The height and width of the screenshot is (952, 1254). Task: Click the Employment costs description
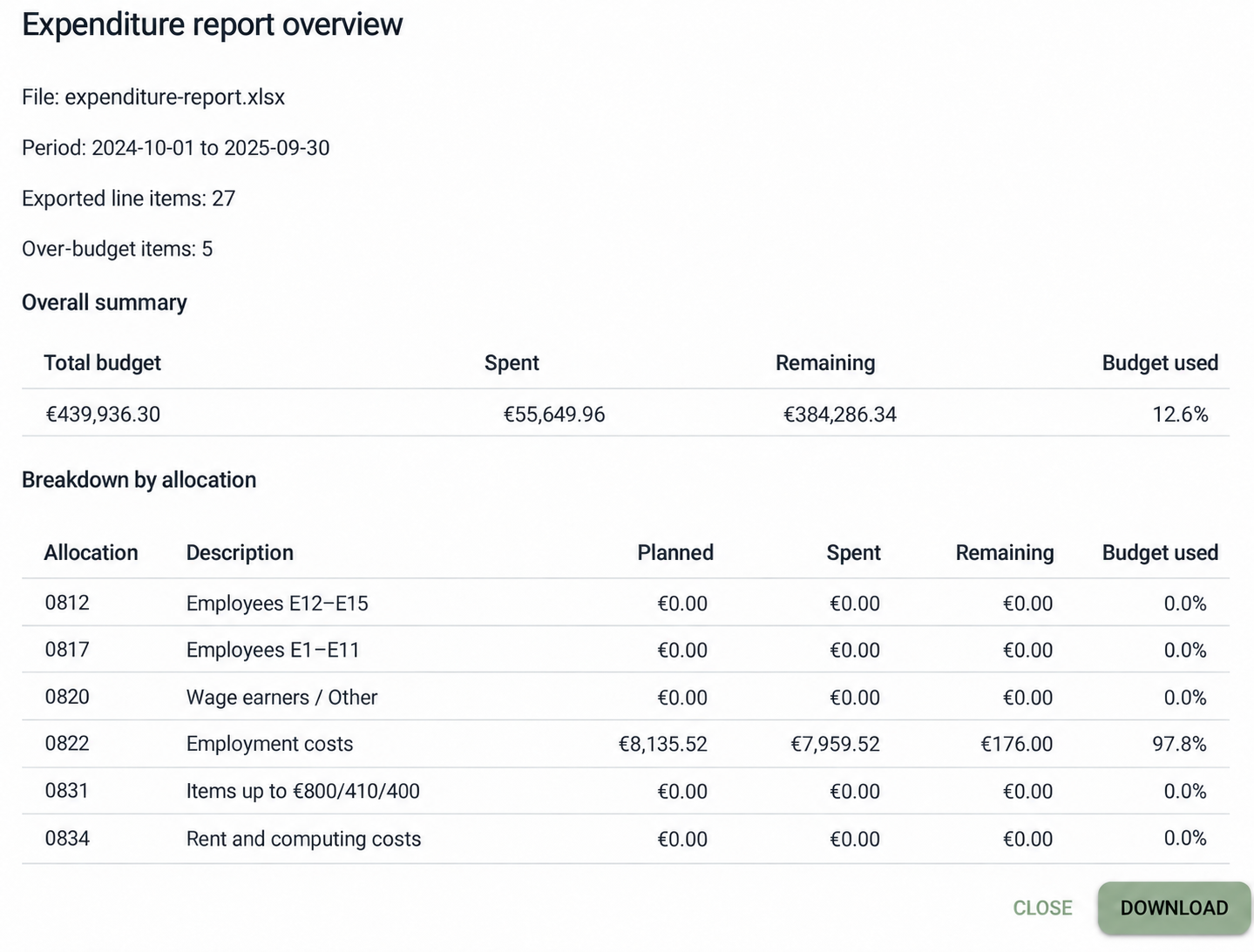[269, 745]
